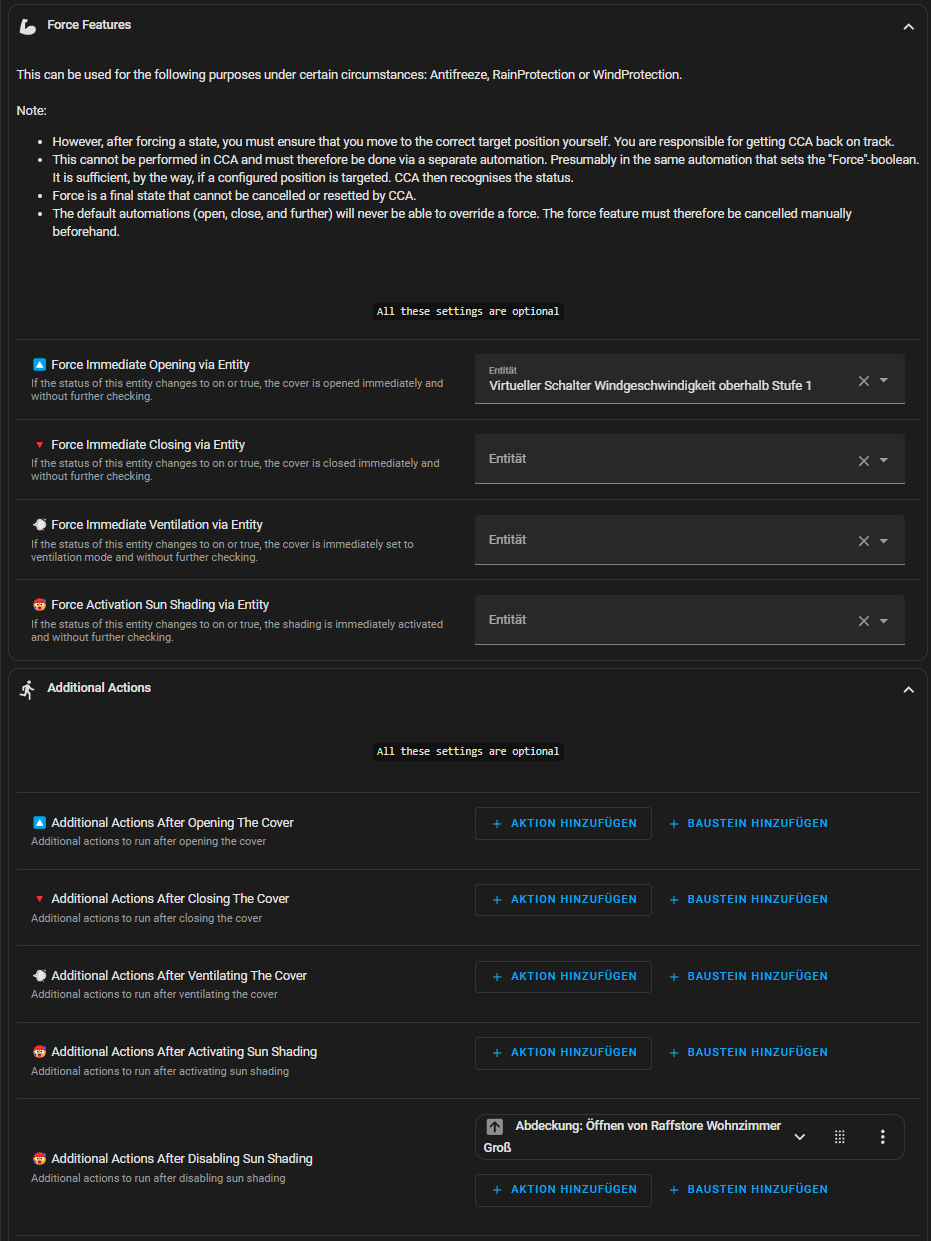Add building block after disabling sun shading

(748, 1190)
